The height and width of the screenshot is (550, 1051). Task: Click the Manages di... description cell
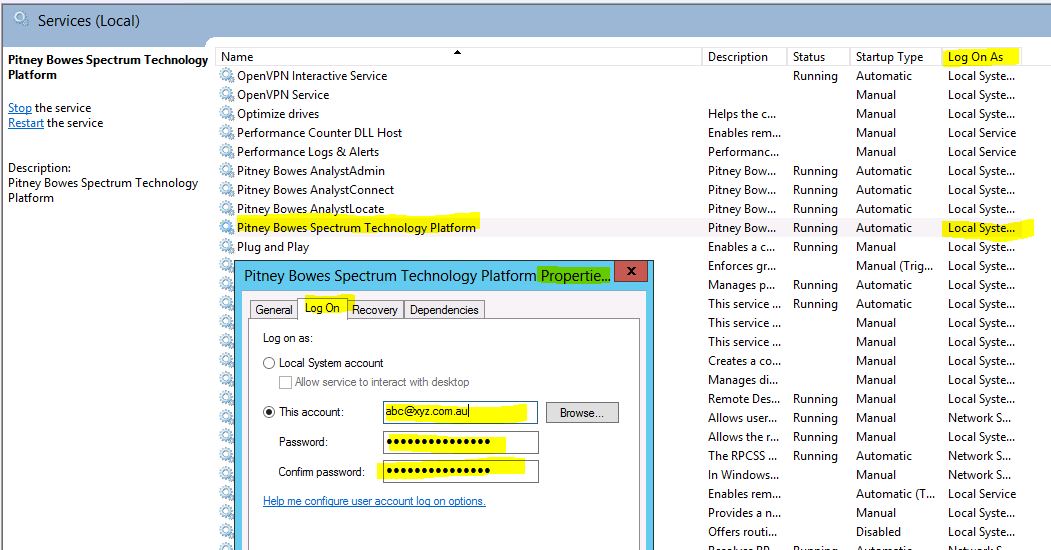pyautogui.click(x=743, y=380)
